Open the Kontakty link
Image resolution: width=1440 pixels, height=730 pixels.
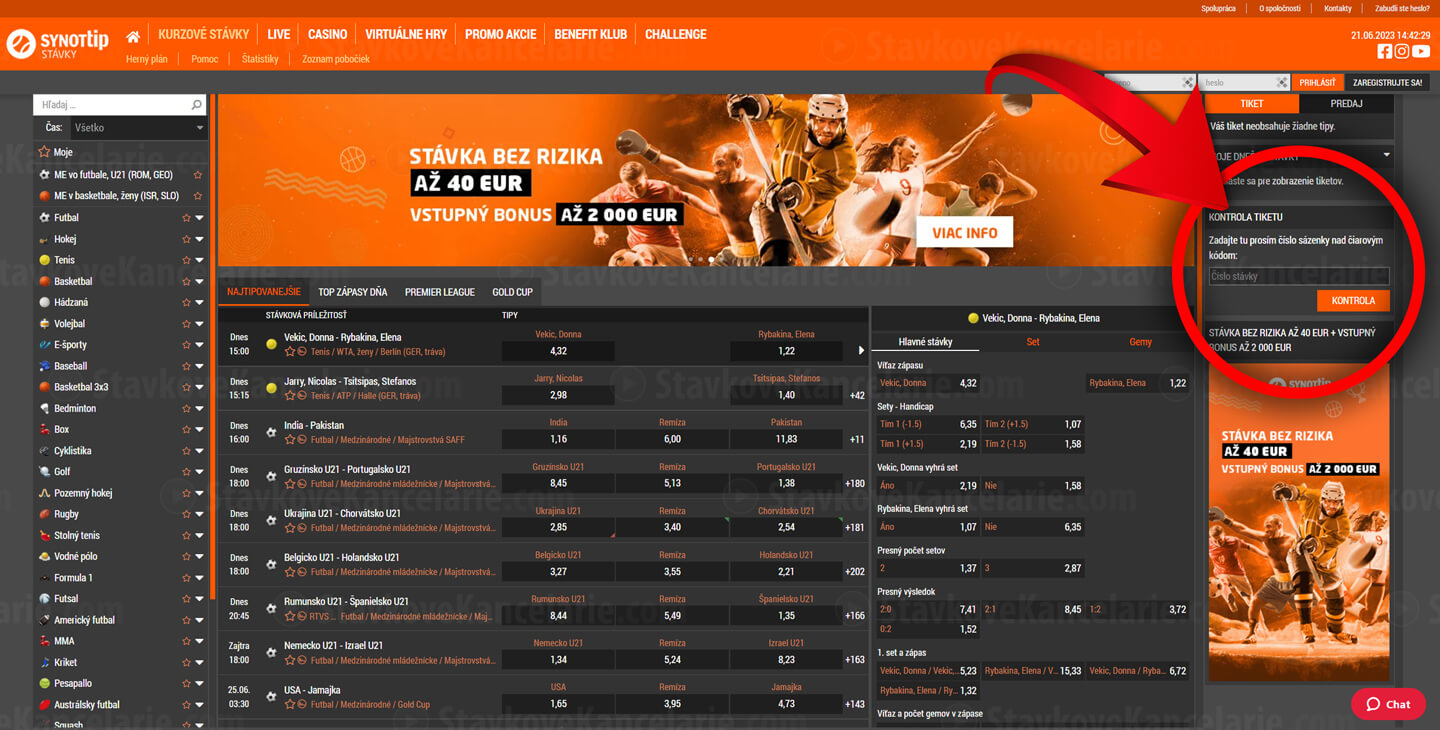[x=1337, y=9]
